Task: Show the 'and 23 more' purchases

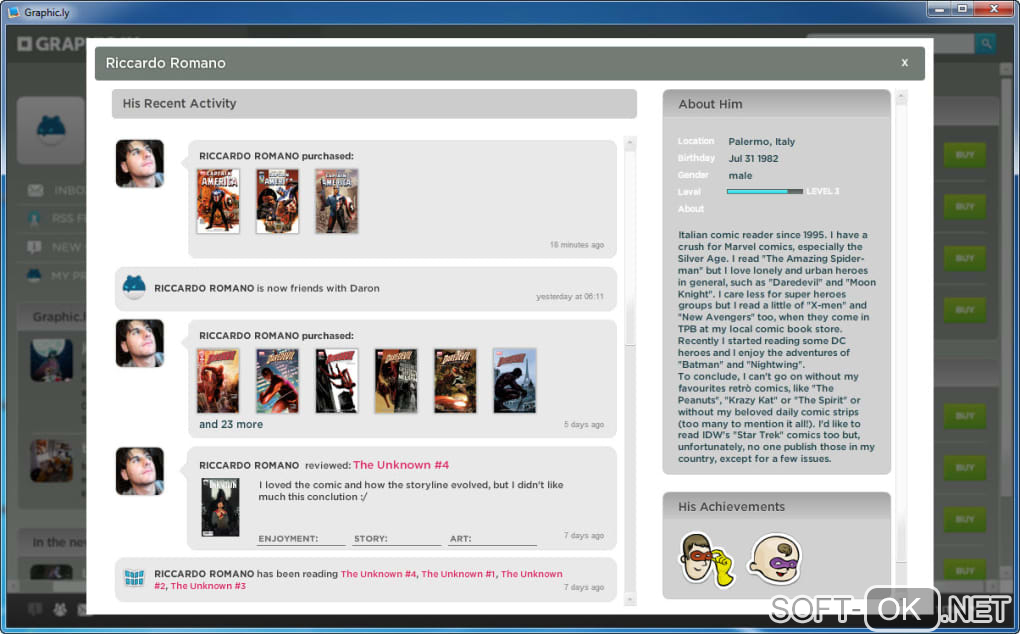Action: pos(231,424)
